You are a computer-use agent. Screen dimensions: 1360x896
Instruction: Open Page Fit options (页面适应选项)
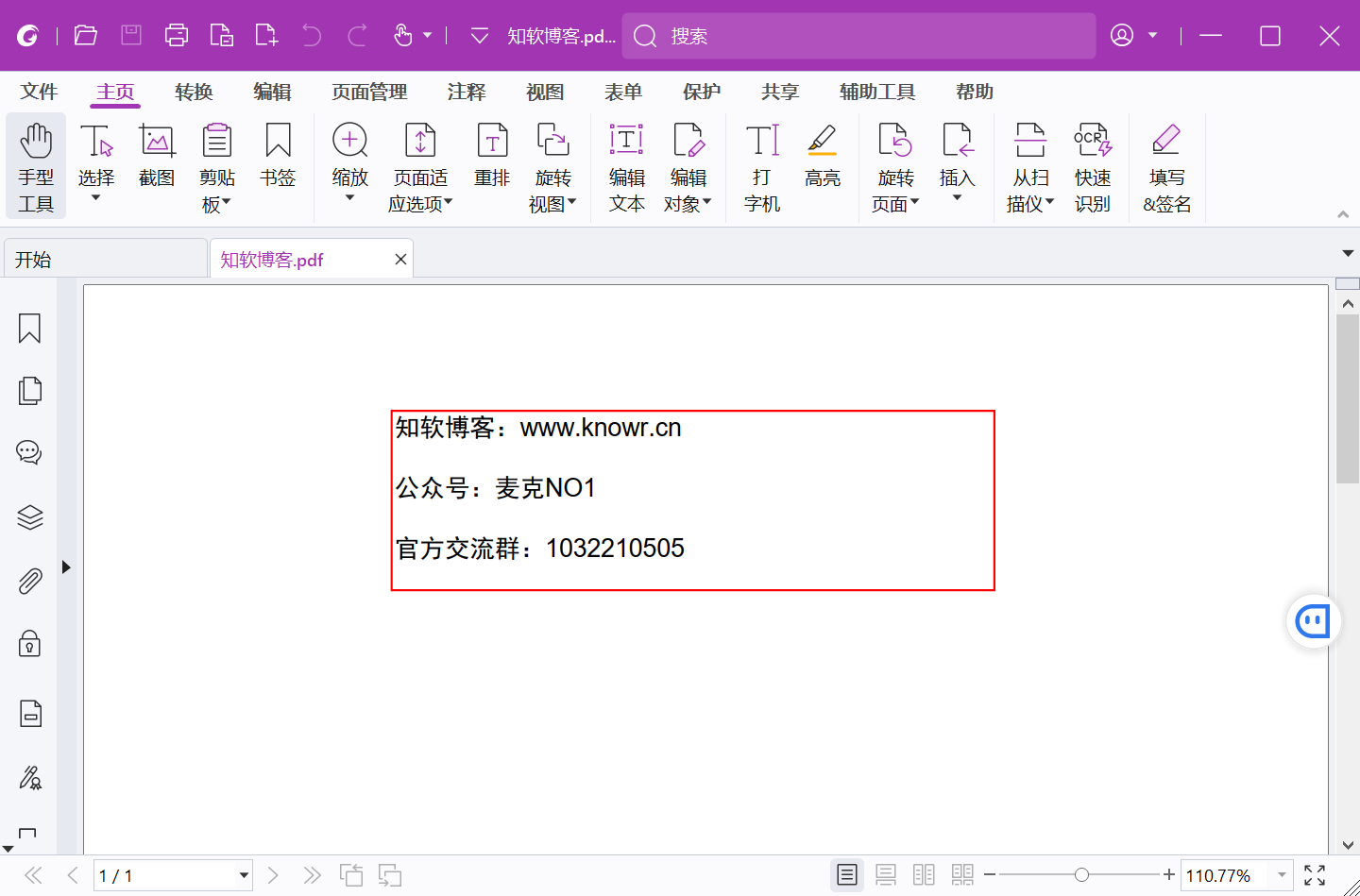pos(420,167)
